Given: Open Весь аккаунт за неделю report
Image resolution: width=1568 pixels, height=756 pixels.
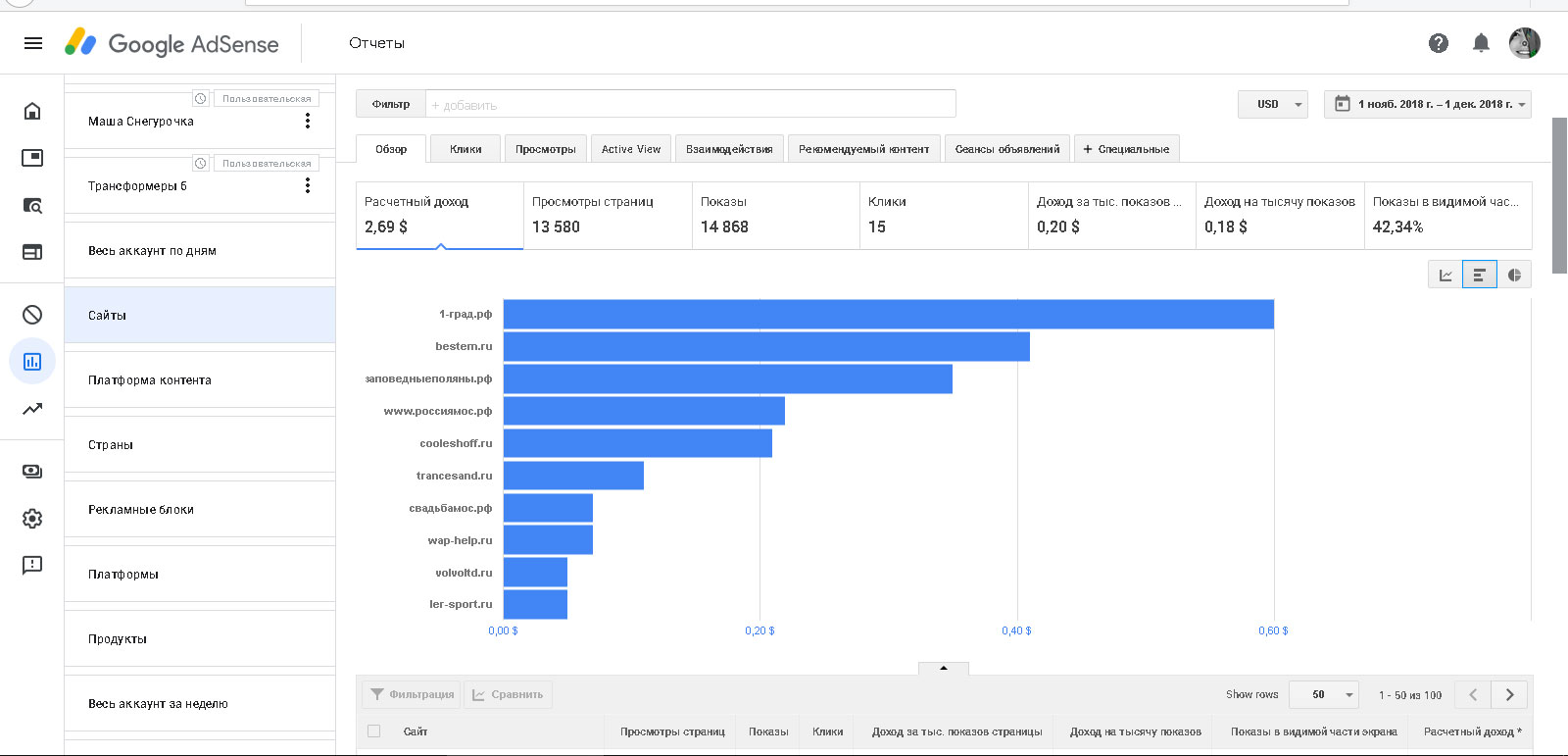Looking at the screenshot, I should [200, 703].
